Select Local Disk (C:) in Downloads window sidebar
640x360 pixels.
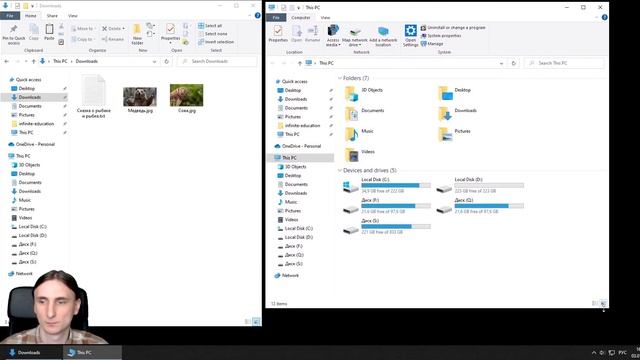[32, 227]
